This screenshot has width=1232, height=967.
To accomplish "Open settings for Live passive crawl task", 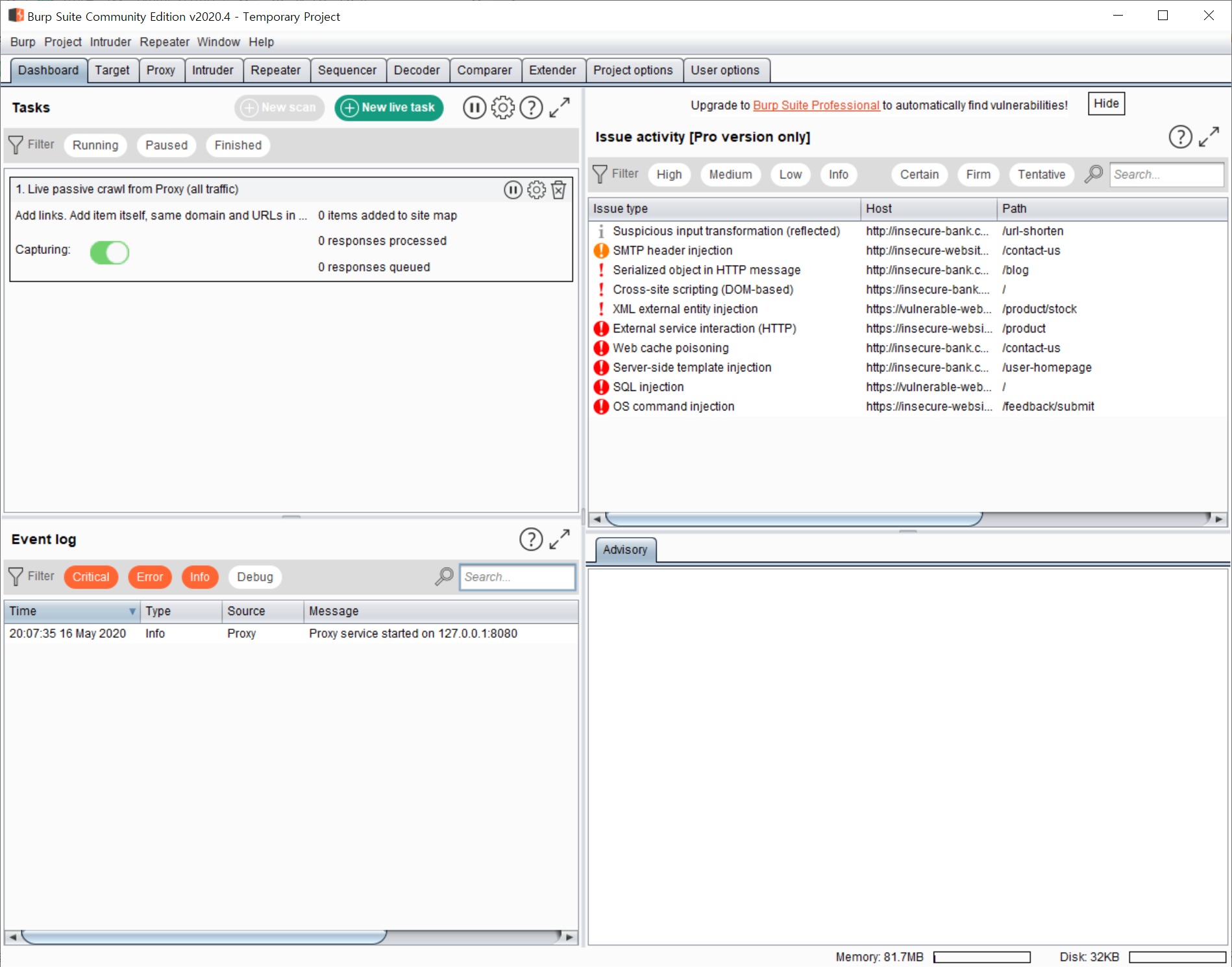I will [536, 190].
